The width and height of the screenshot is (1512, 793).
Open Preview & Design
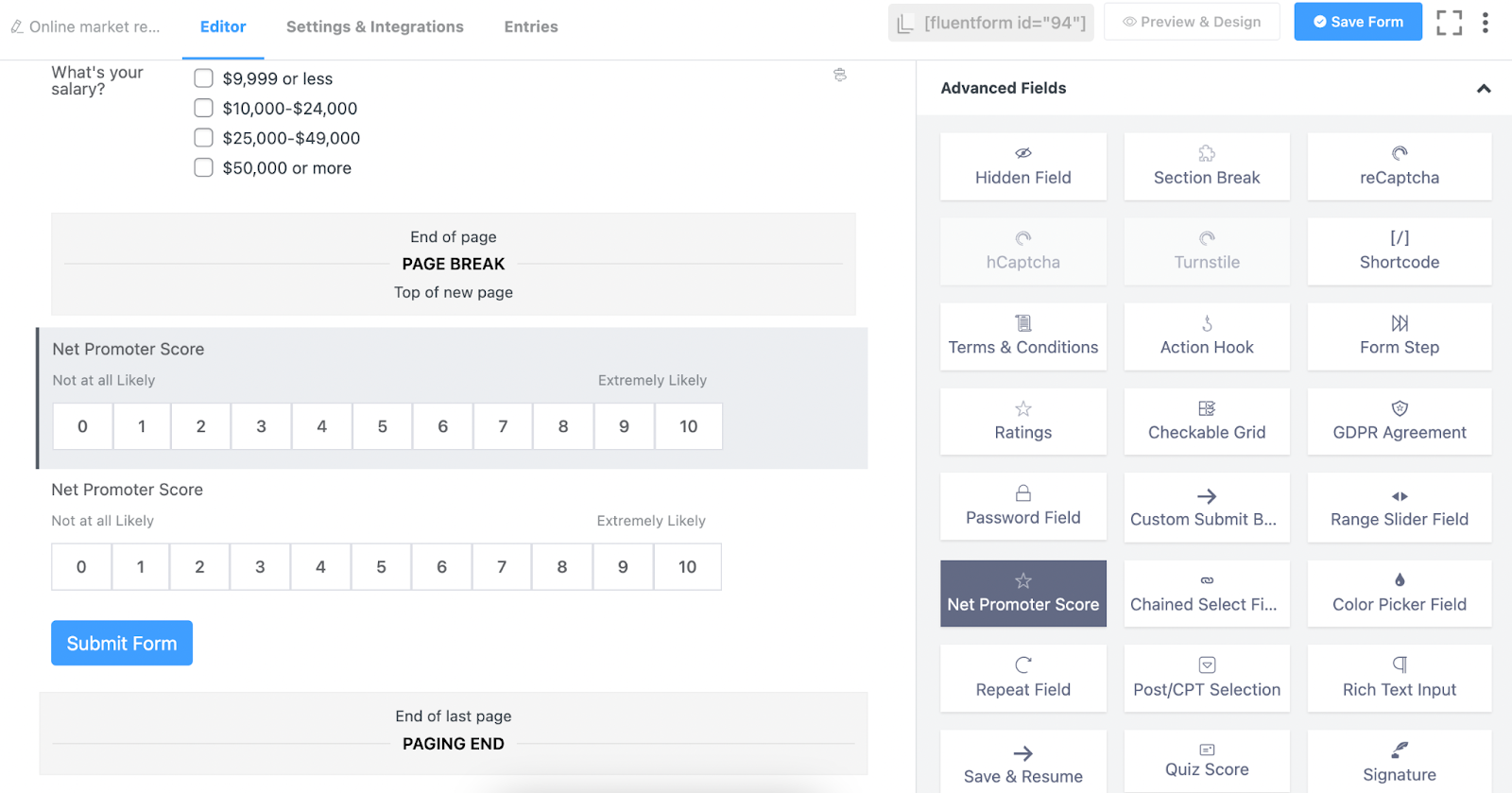[x=1191, y=22]
